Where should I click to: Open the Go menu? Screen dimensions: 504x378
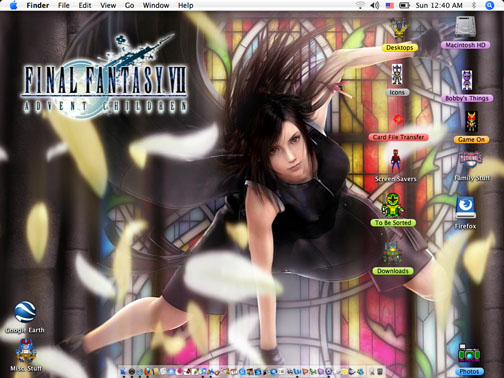point(129,5)
